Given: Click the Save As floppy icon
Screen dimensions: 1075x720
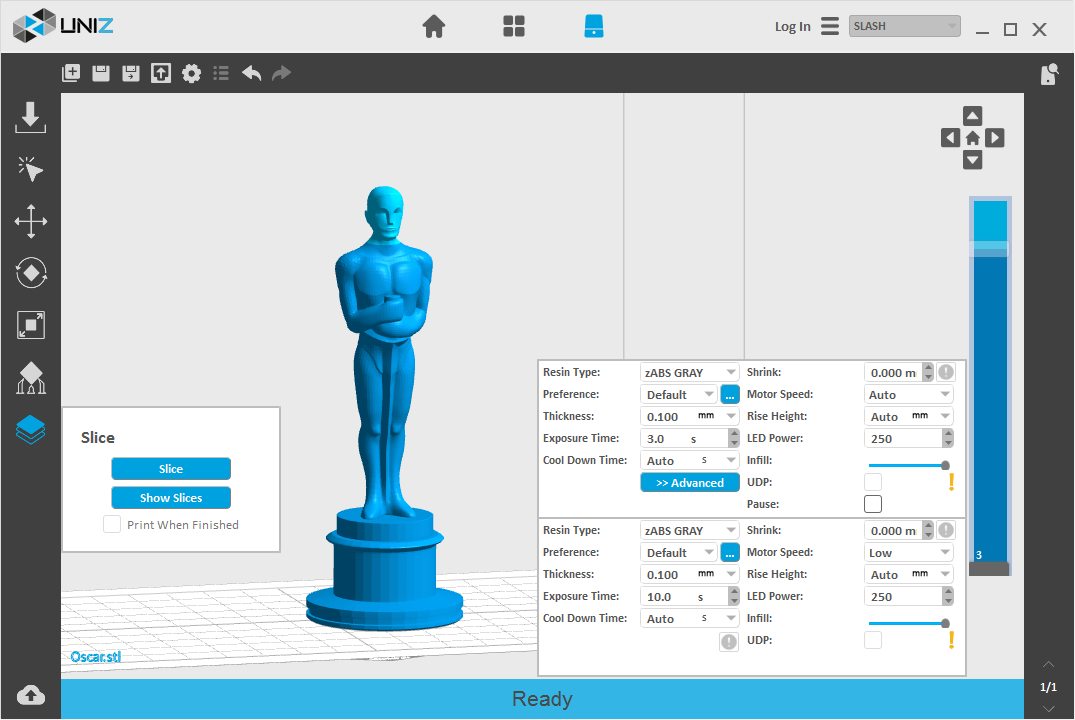Looking at the screenshot, I should click(130, 73).
